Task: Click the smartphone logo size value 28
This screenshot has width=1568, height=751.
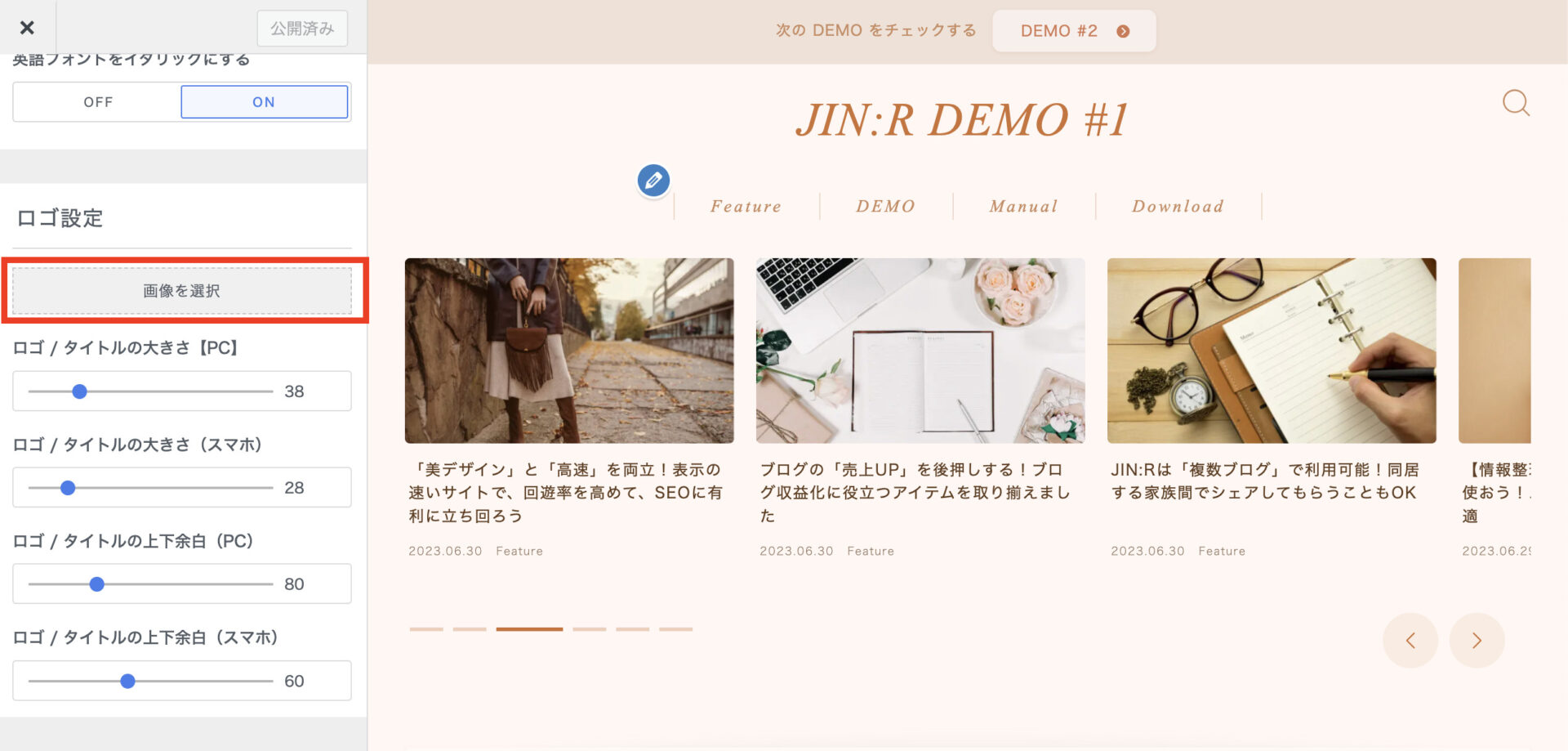Action: coord(294,488)
